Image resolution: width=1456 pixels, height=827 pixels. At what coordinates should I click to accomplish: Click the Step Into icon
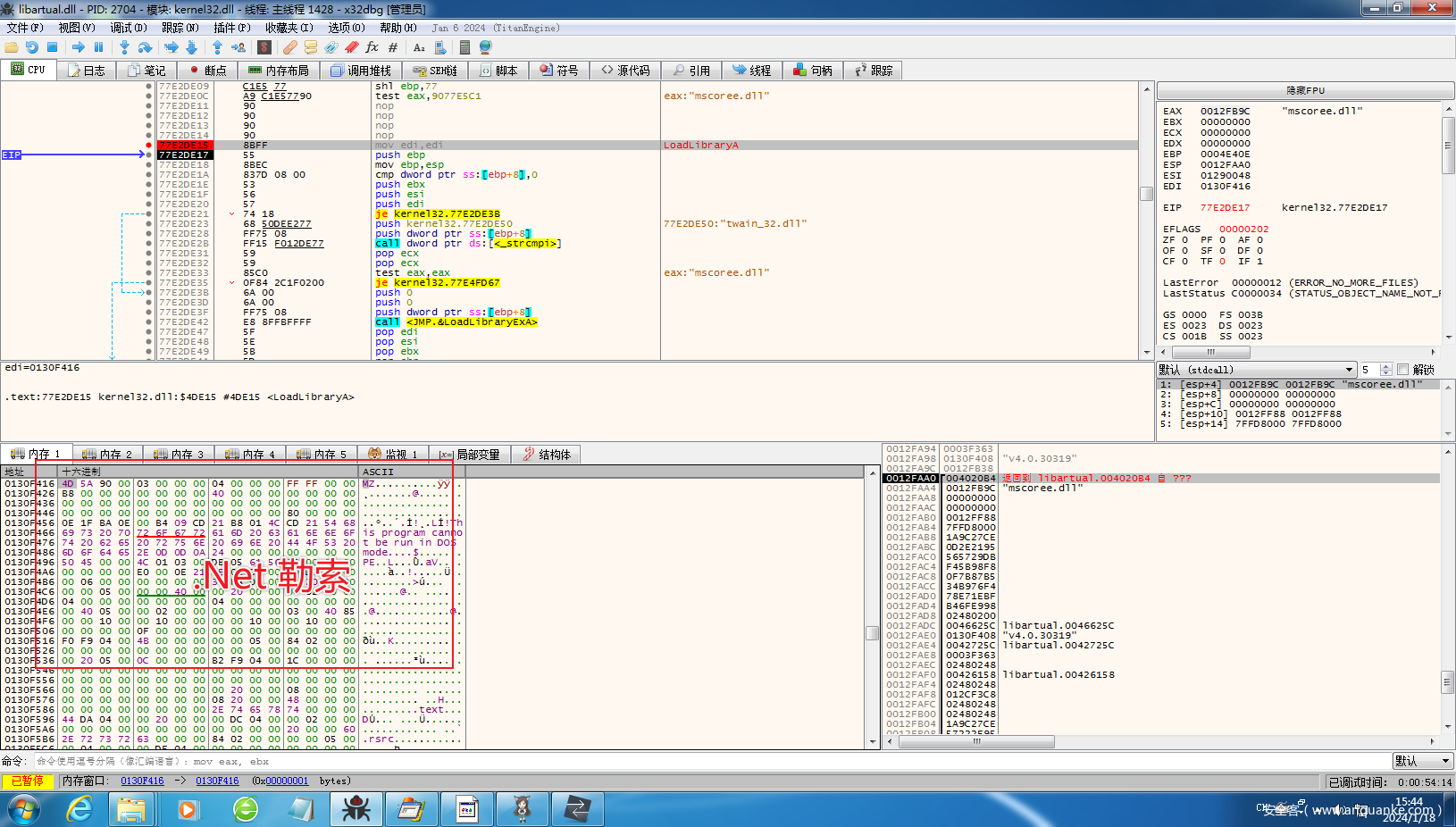click(124, 47)
